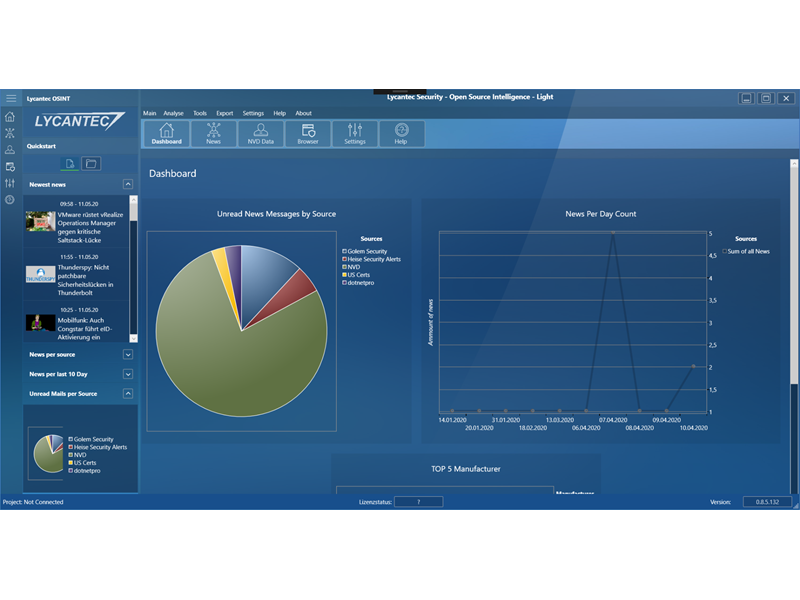Open the Dashboard toolbar button
Image resolution: width=800 pixels, height=600 pixels.
click(x=166, y=134)
